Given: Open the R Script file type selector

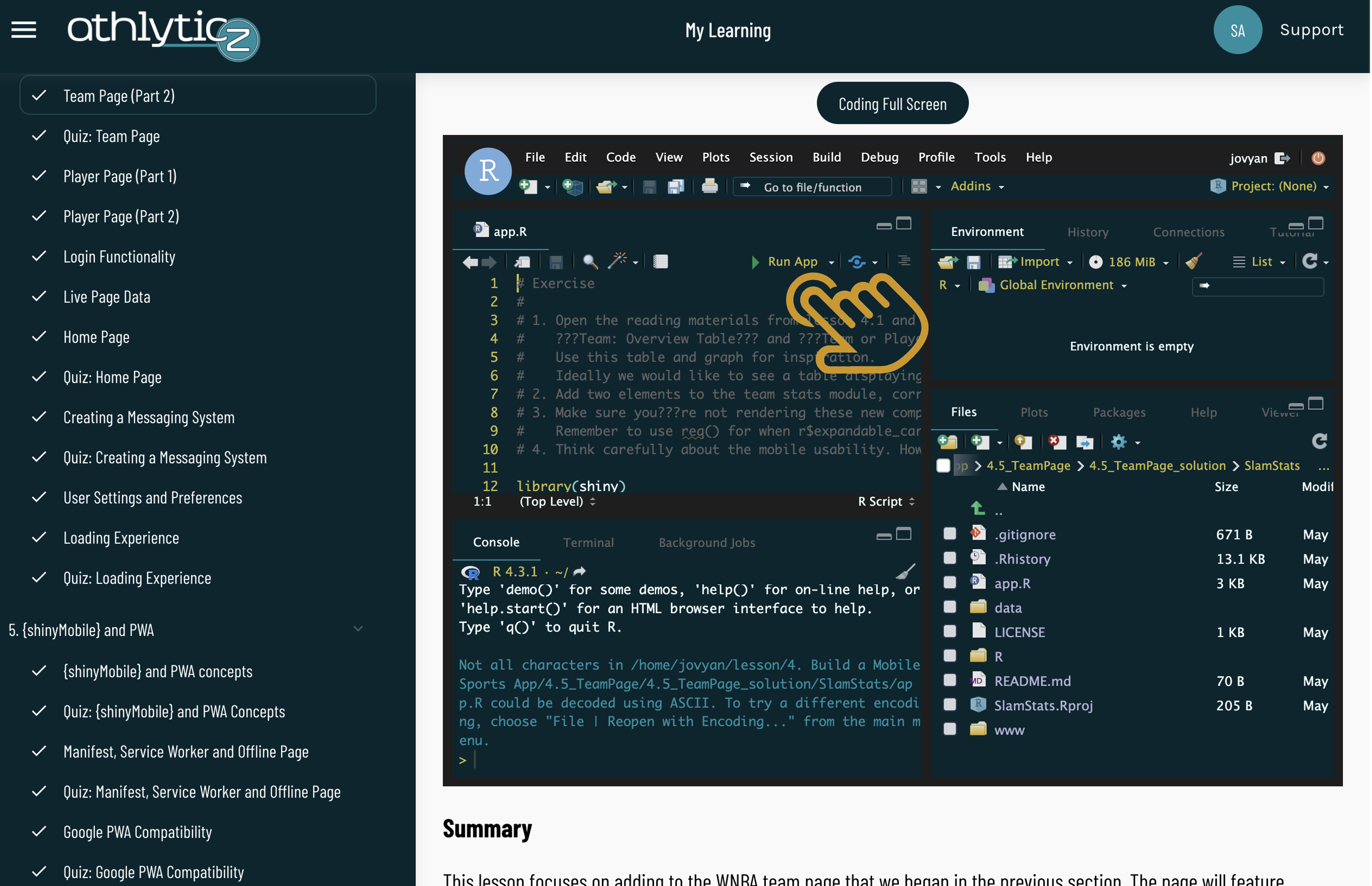Looking at the screenshot, I should (887, 502).
